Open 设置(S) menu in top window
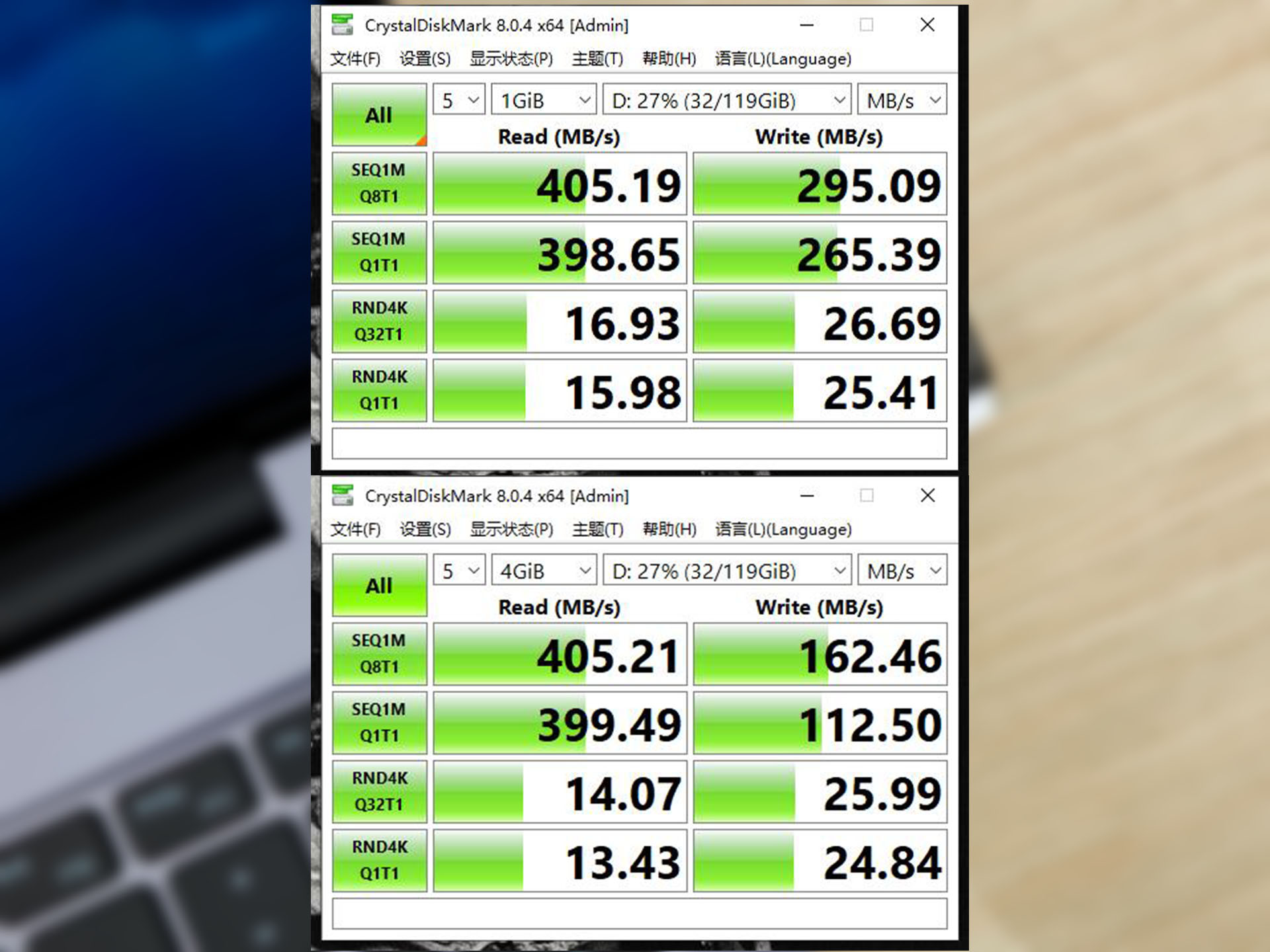 pyautogui.click(x=425, y=59)
